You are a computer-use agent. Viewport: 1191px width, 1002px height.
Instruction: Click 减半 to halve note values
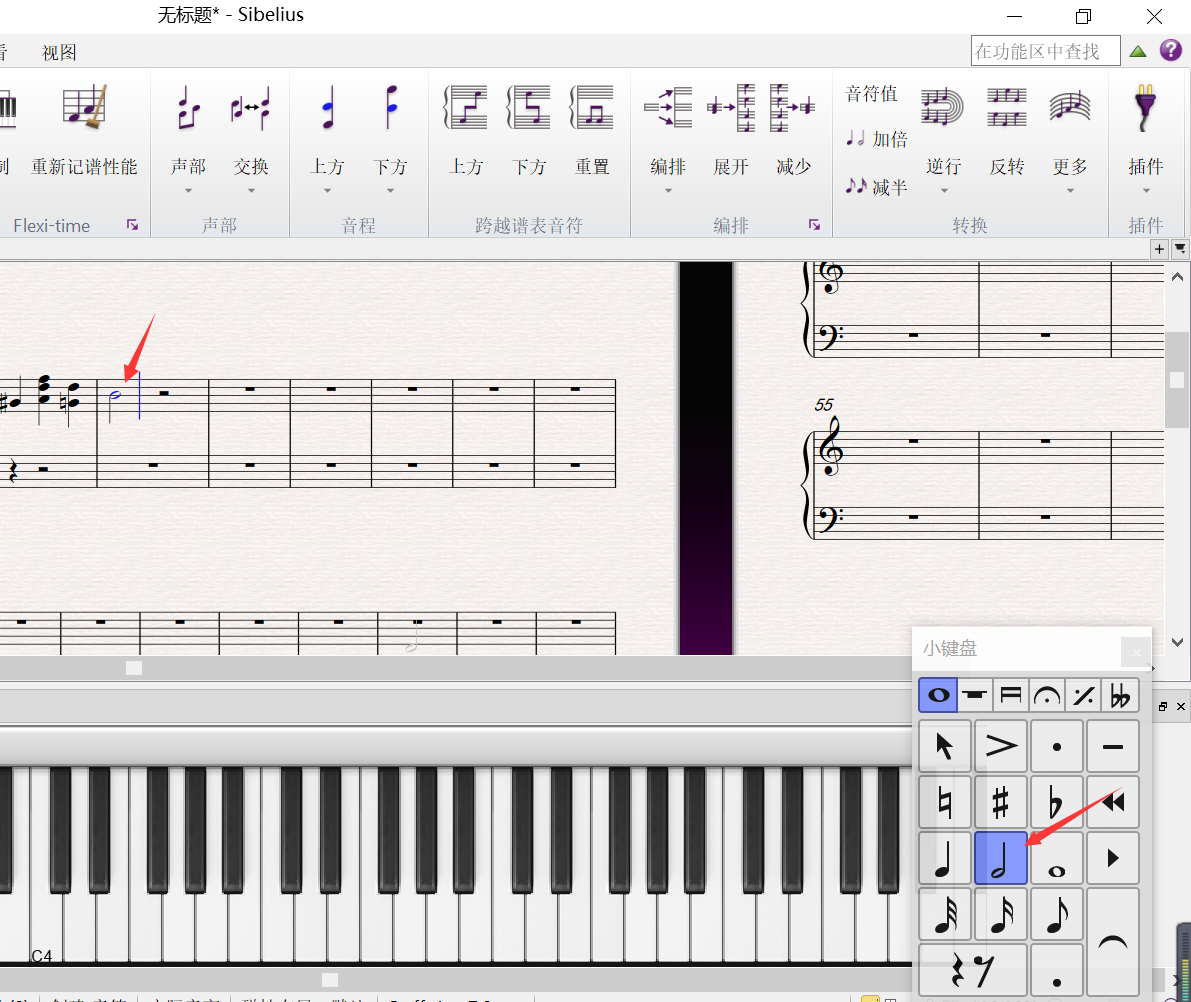pos(877,187)
